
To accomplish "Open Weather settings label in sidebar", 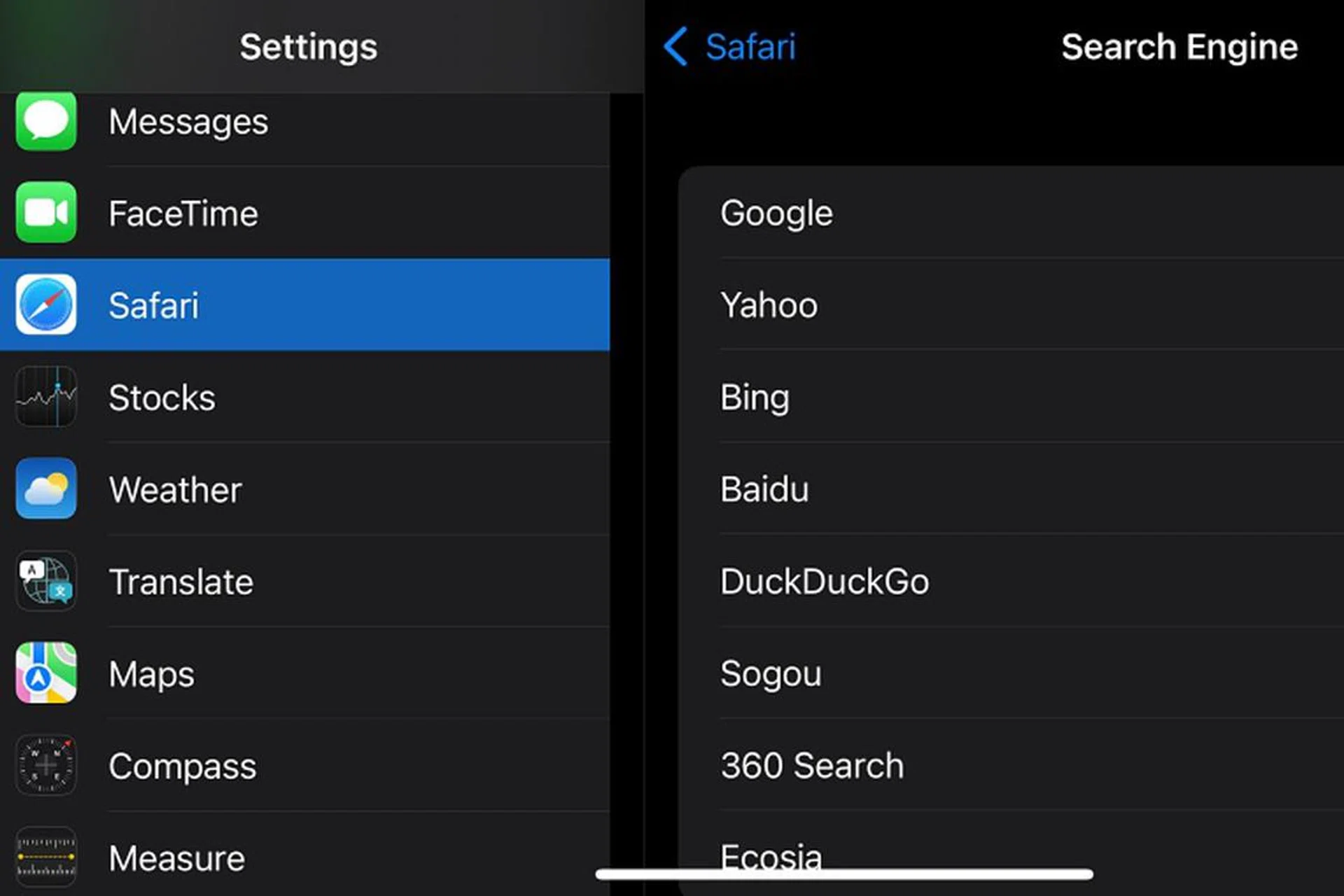I will point(175,489).
